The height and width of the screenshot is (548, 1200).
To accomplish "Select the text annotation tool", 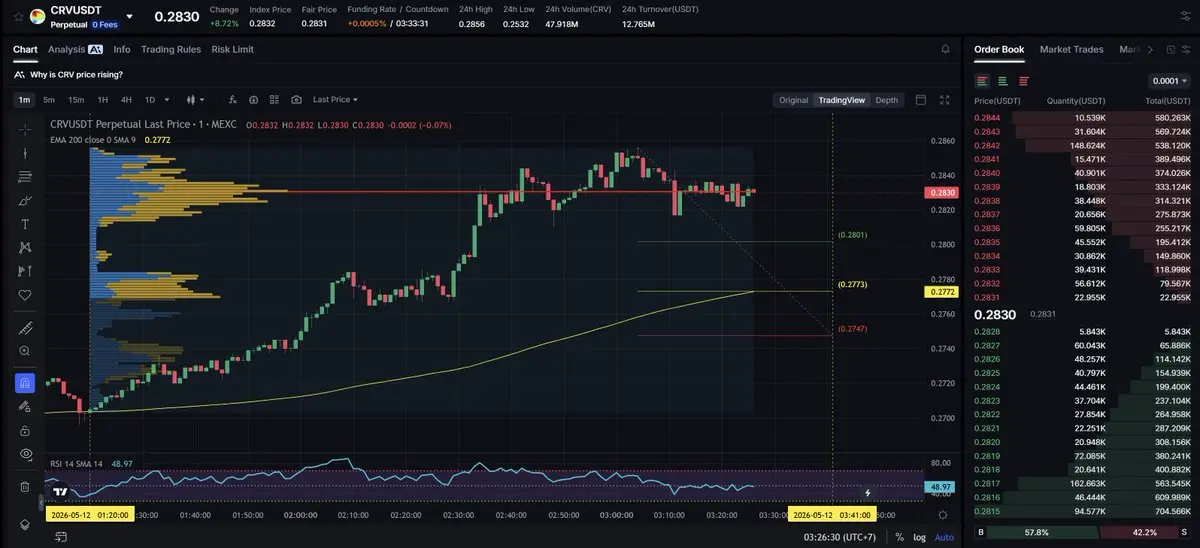I will pos(25,224).
